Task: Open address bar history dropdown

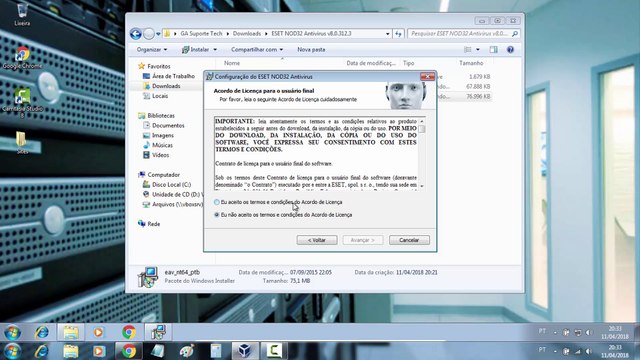Action: [x=388, y=34]
